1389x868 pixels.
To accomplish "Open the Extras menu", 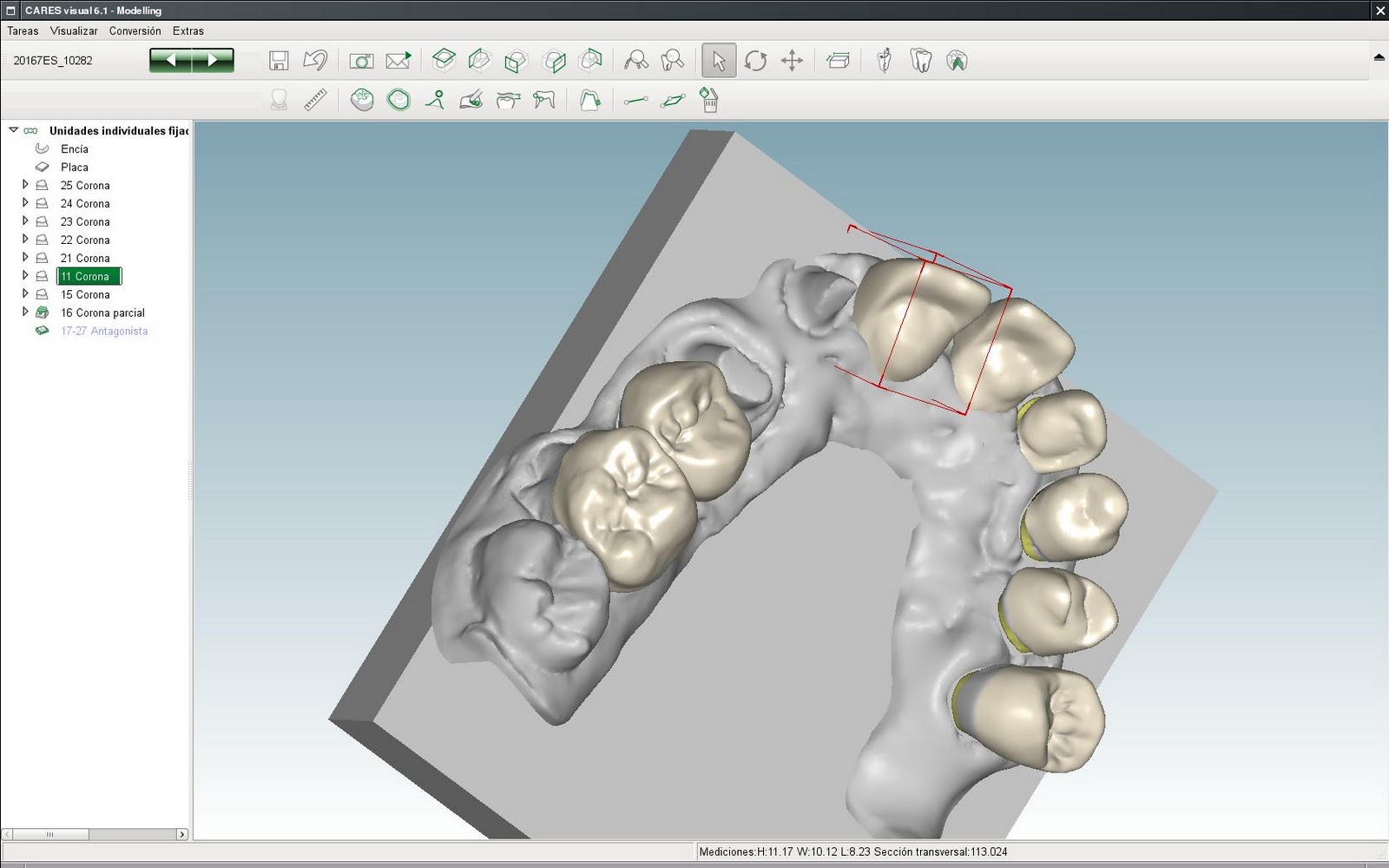I will click(x=188, y=30).
